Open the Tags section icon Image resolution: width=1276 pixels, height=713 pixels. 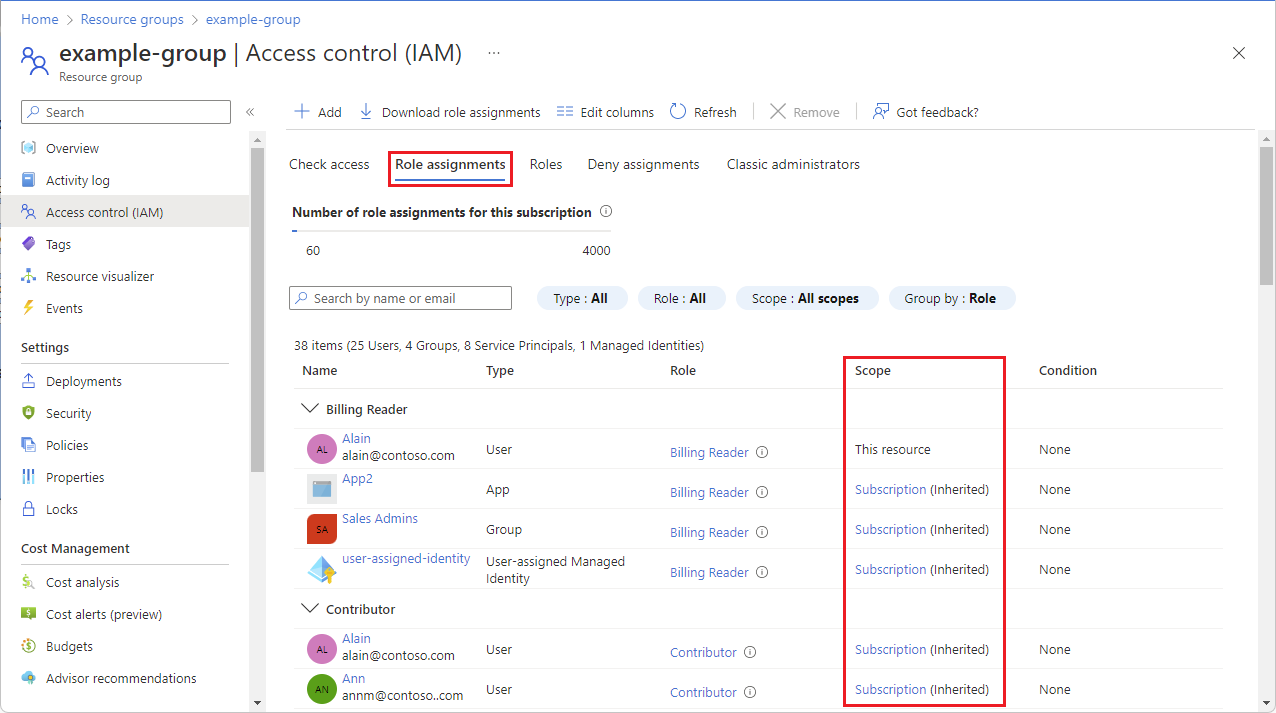pyautogui.click(x=31, y=244)
